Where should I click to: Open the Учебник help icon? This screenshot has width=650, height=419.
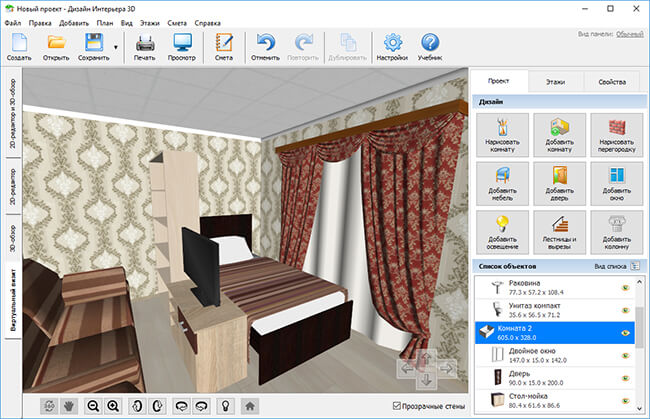pyautogui.click(x=430, y=47)
